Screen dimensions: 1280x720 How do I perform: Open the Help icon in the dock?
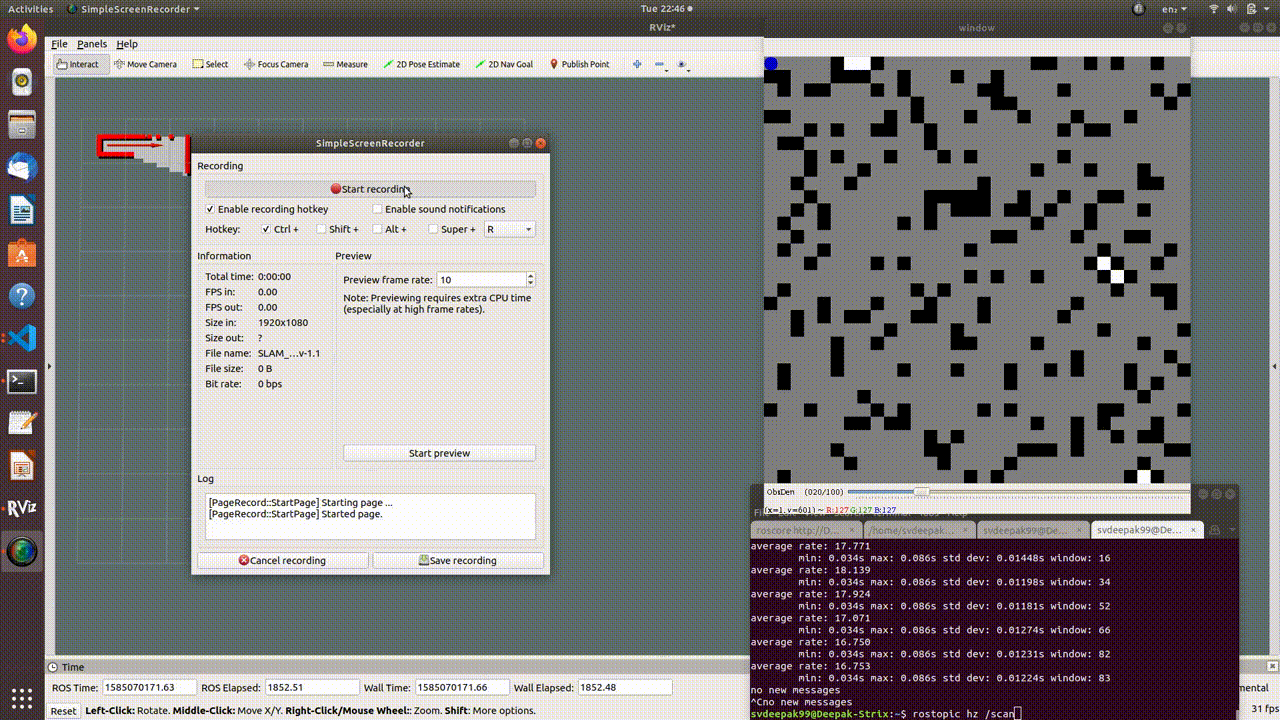[22, 296]
